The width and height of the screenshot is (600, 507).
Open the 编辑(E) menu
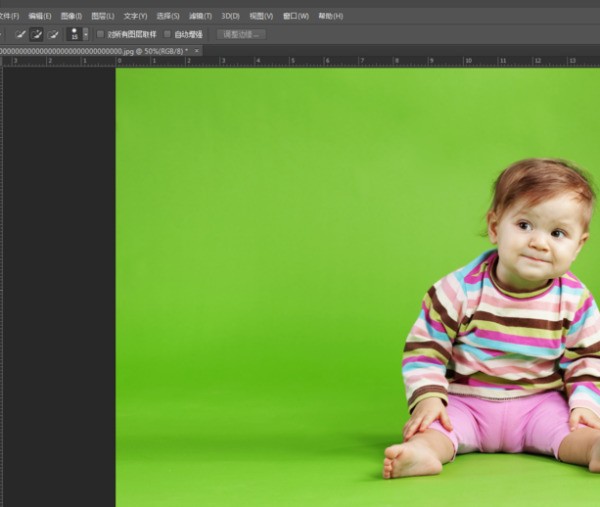tap(40, 16)
